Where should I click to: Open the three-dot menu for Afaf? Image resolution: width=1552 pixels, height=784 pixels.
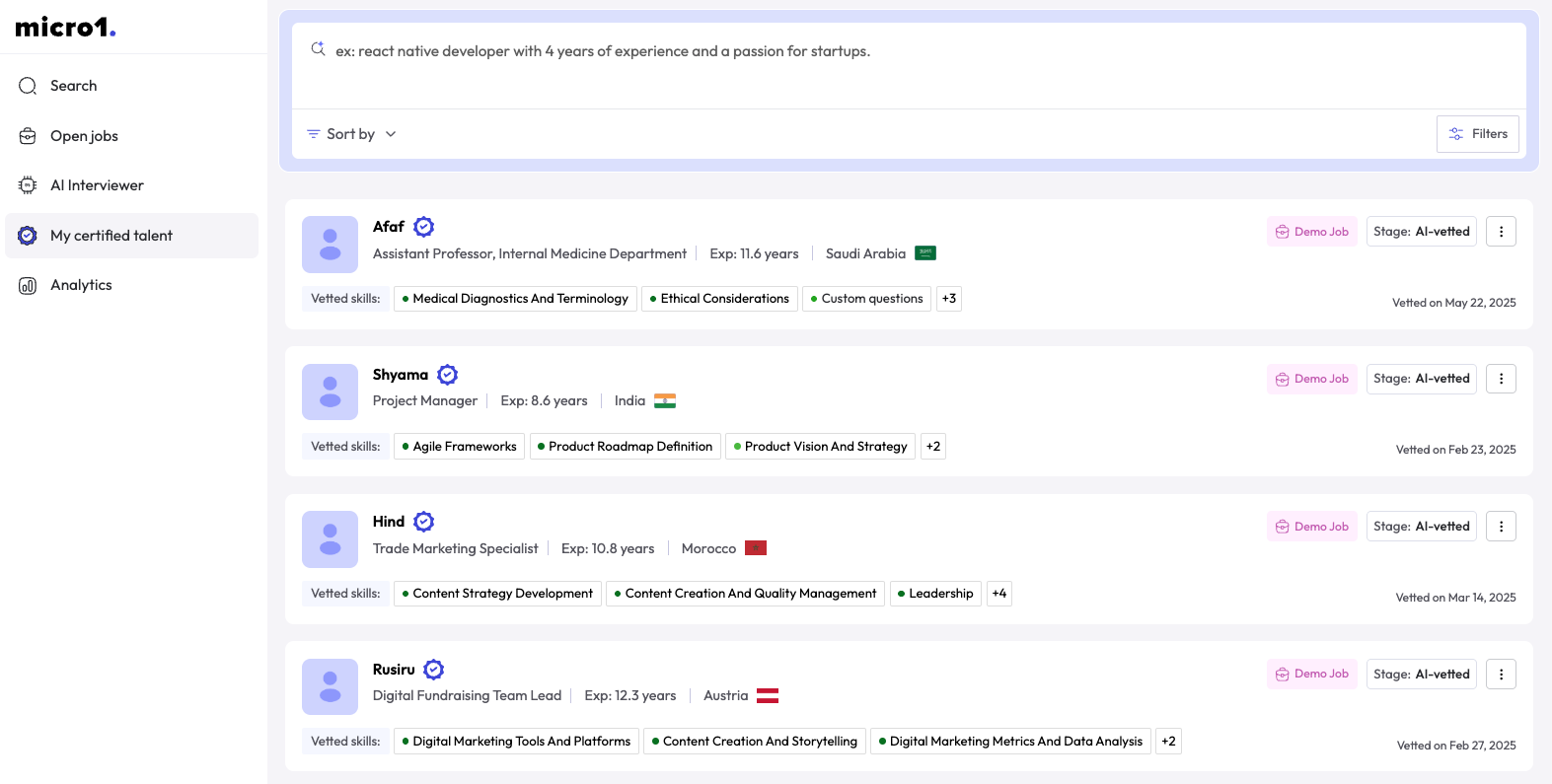coord(1501,232)
